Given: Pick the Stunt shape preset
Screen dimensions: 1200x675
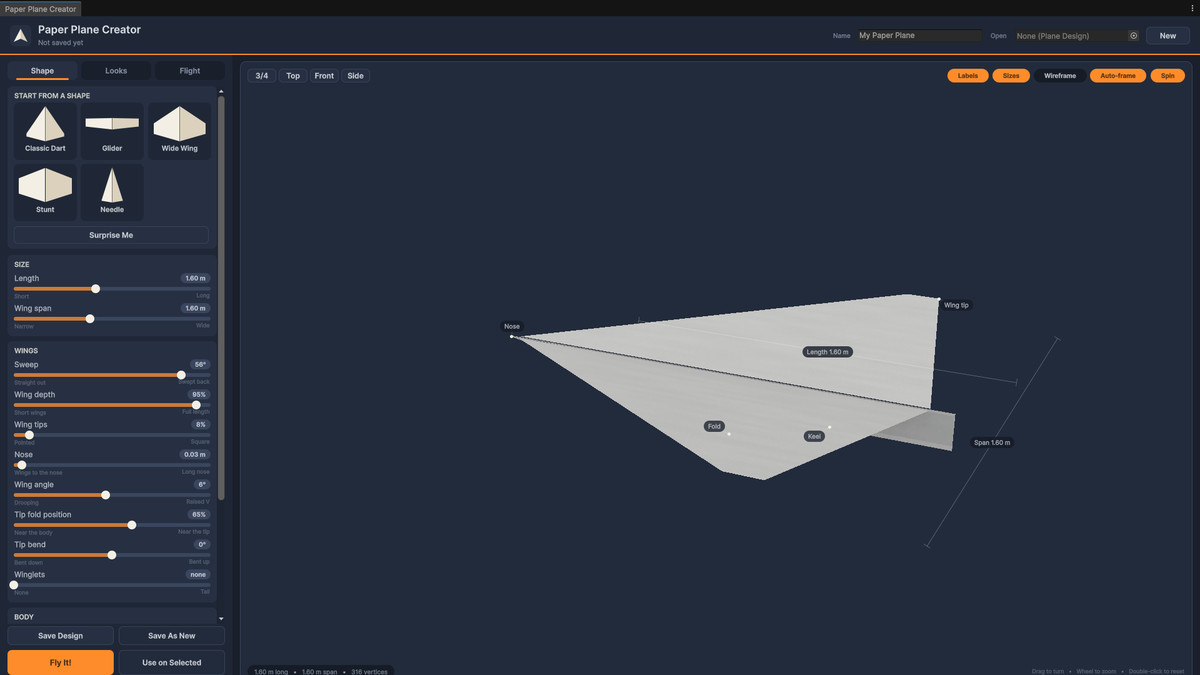Looking at the screenshot, I should click(x=45, y=192).
